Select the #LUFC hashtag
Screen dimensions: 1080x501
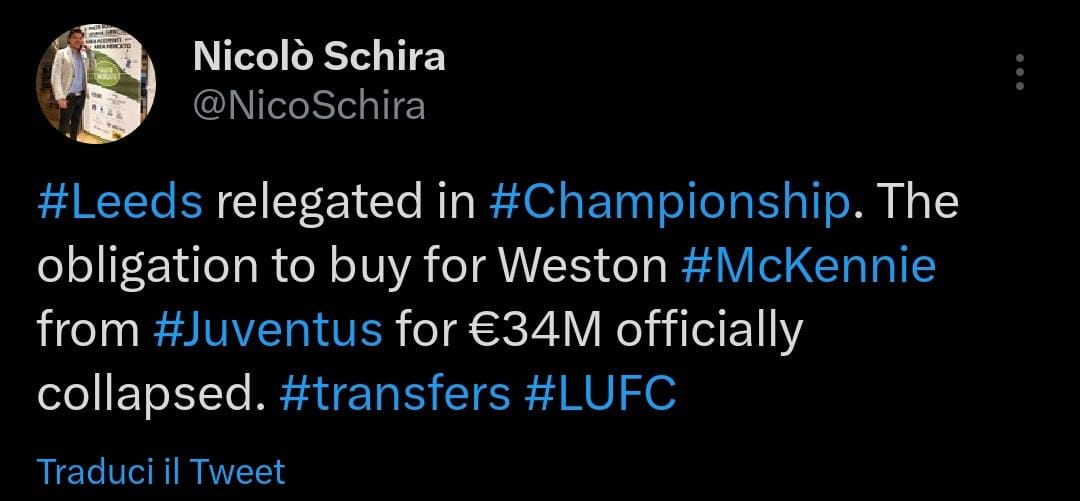[x=600, y=394]
